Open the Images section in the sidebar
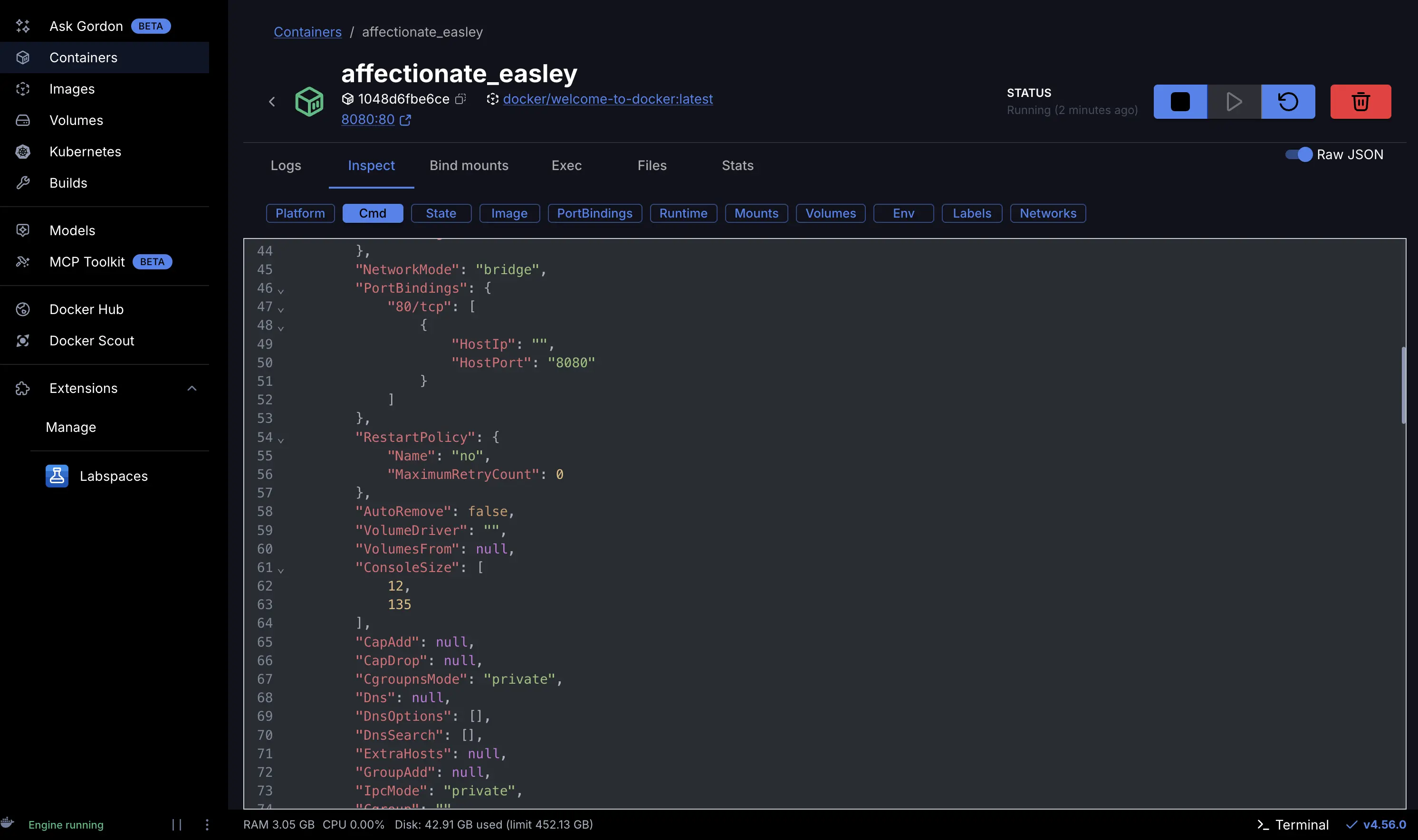 72,89
